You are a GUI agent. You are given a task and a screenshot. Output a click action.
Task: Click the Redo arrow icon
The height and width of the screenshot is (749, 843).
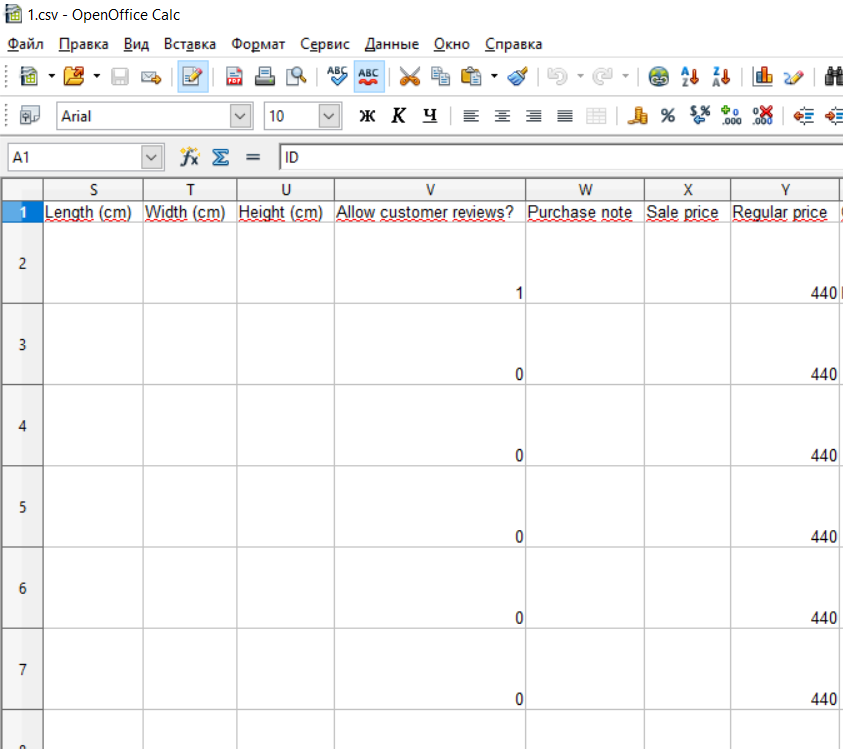603,76
